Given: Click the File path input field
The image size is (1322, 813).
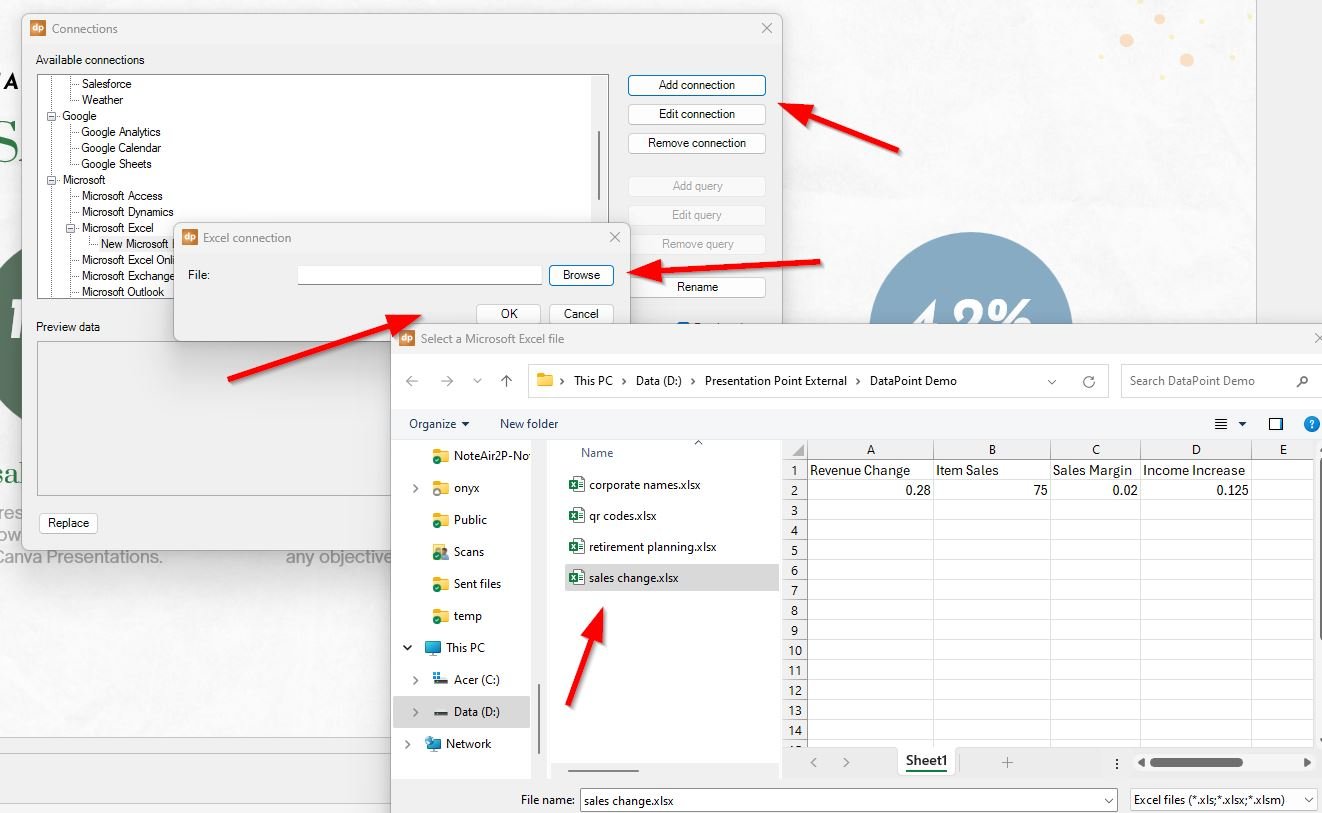Looking at the screenshot, I should click(419, 275).
